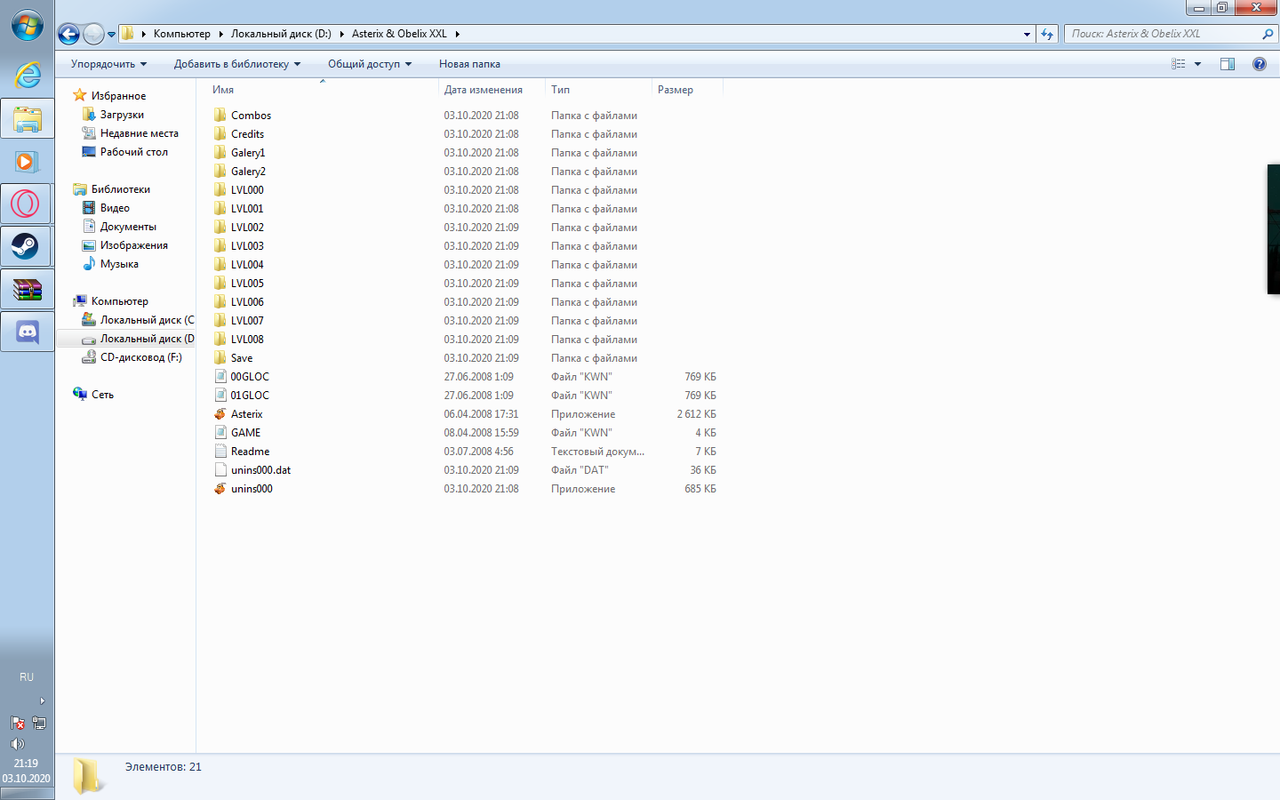Open the Добавить в библиотеку menu
This screenshot has width=1280, height=800.
pyautogui.click(x=237, y=64)
